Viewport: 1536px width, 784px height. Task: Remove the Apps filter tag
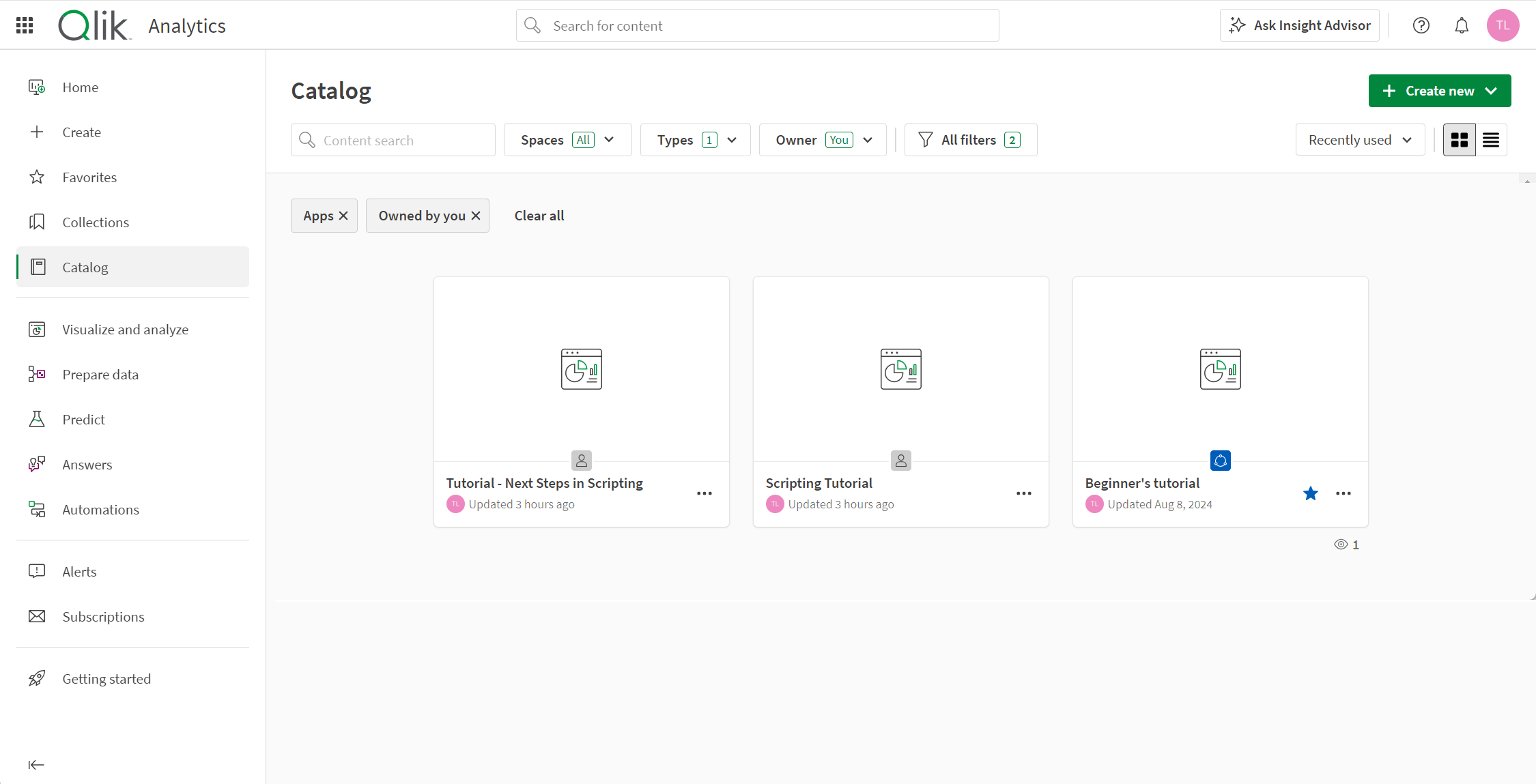point(344,215)
